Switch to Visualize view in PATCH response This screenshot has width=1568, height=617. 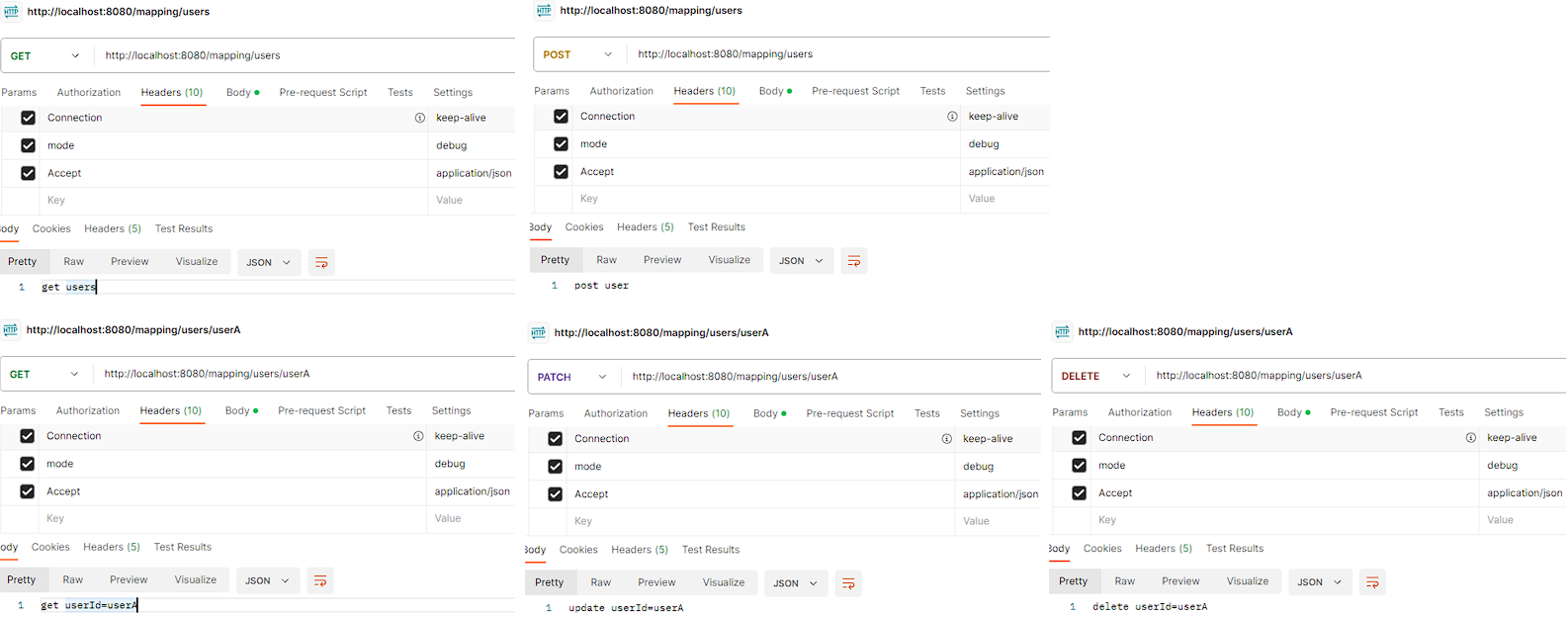pos(724,583)
